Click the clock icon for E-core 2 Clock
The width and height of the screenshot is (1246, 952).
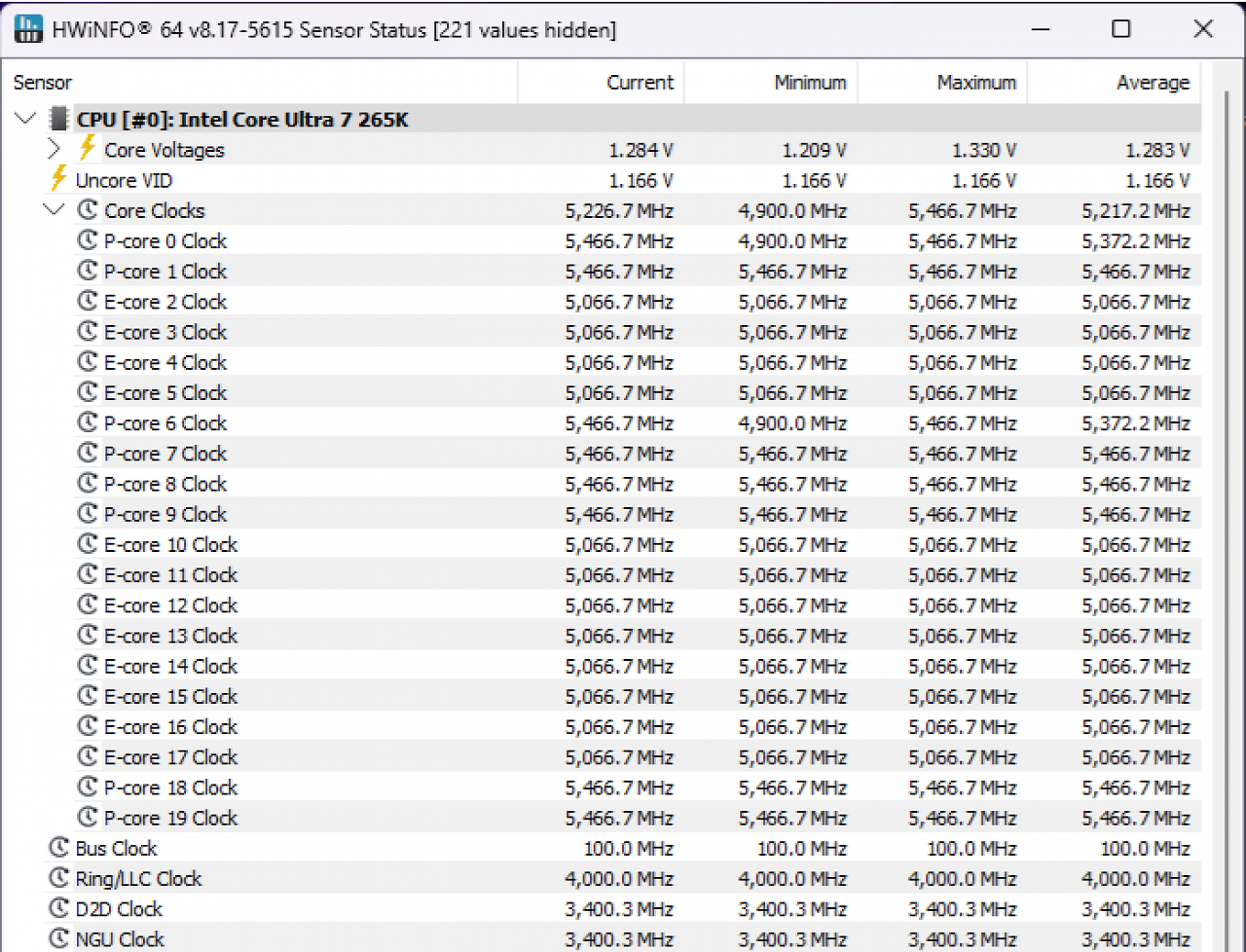coord(88,301)
